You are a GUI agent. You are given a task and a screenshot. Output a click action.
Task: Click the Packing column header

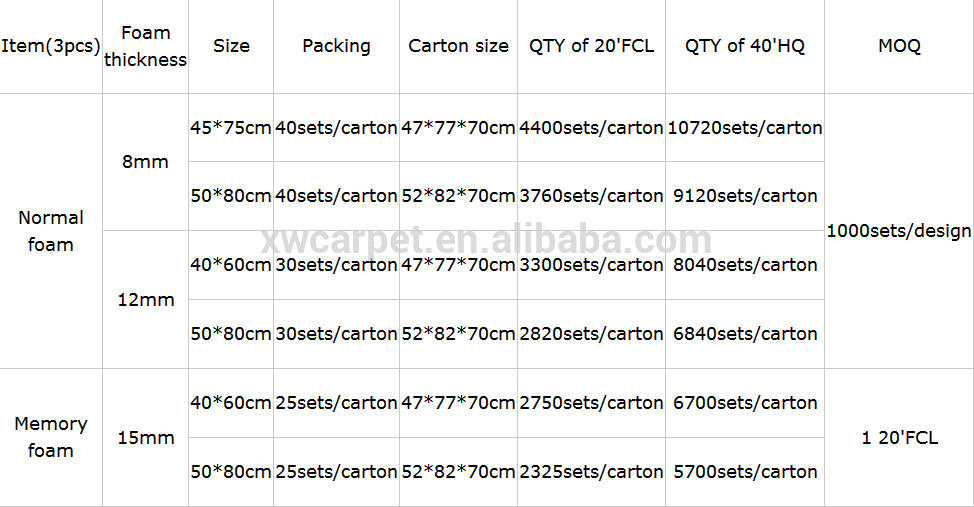pyautogui.click(x=336, y=46)
